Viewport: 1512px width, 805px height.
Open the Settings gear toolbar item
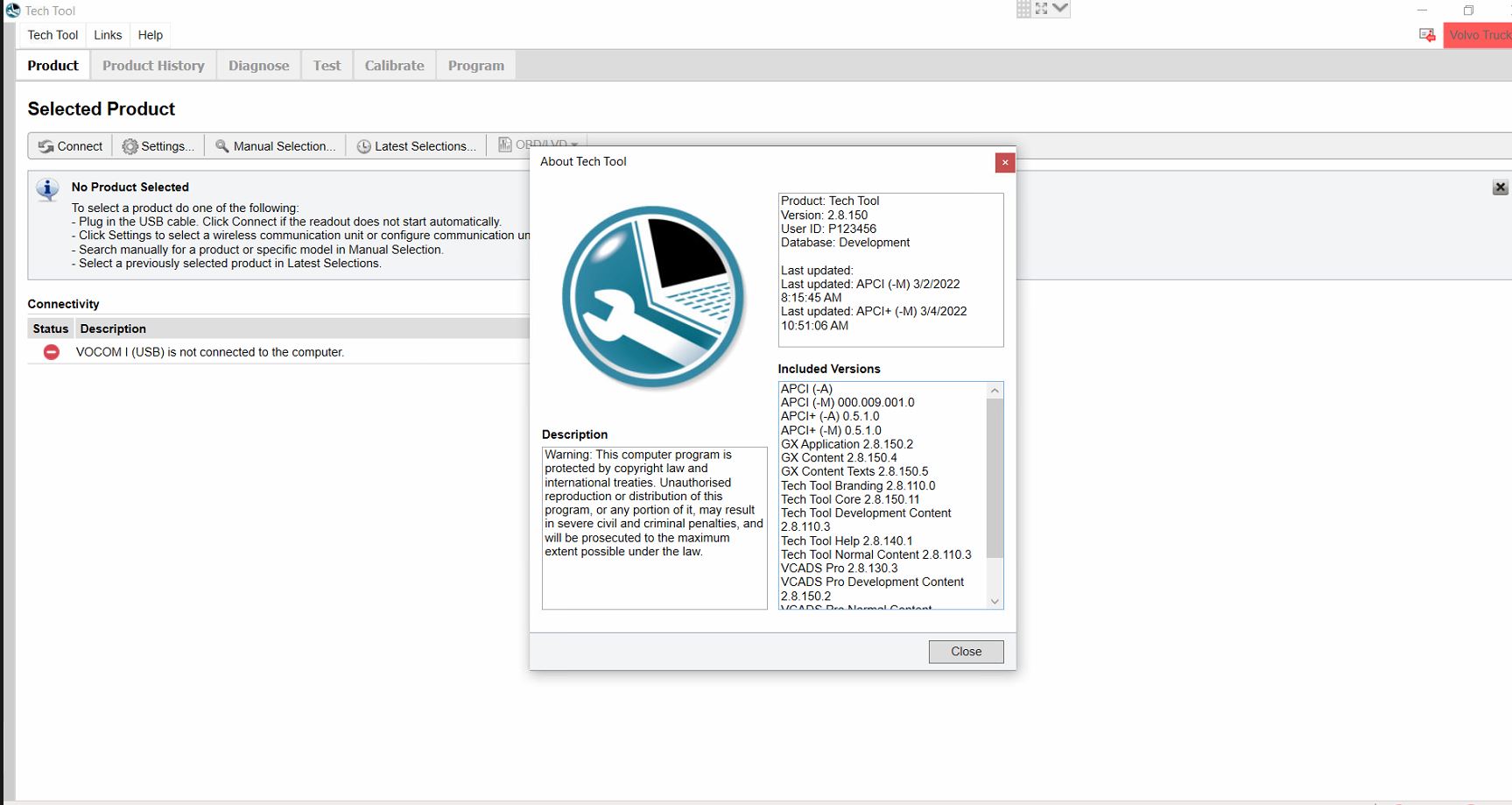click(158, 146)
